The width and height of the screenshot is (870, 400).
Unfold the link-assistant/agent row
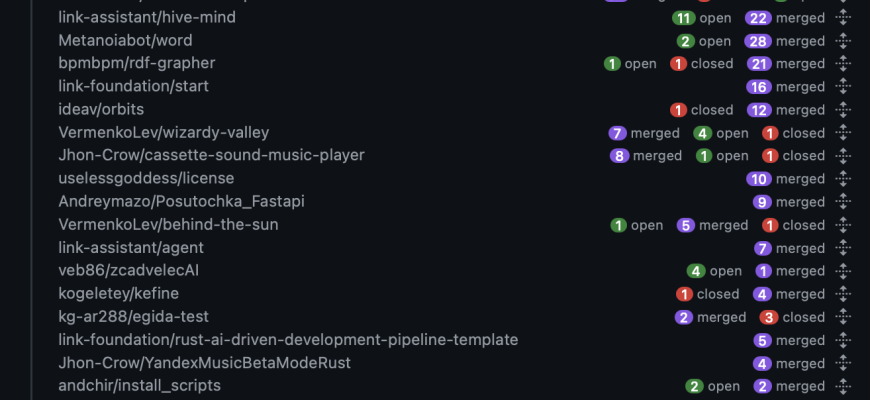[842, 248]
